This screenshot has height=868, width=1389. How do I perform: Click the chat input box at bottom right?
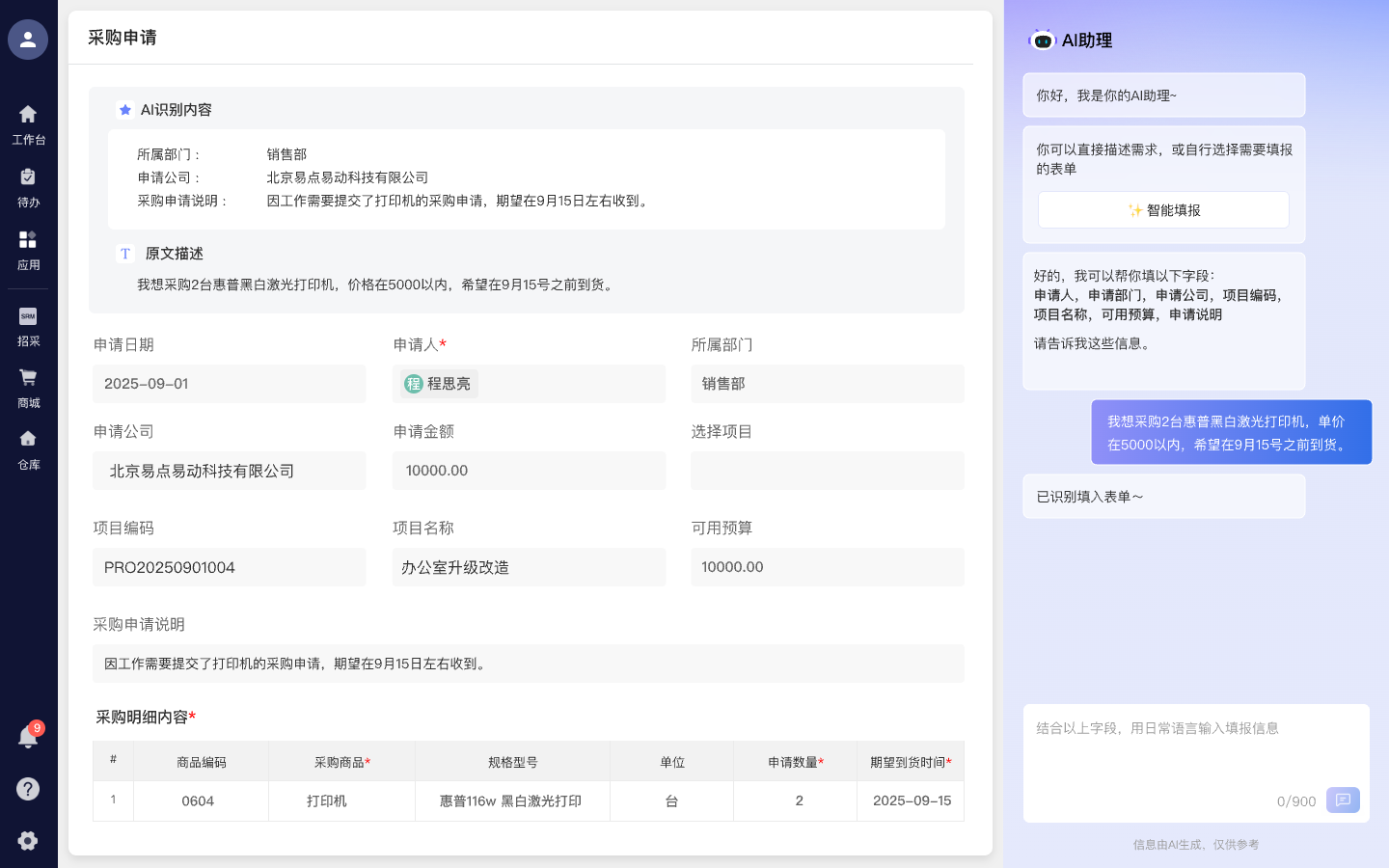coord(1196,752)
